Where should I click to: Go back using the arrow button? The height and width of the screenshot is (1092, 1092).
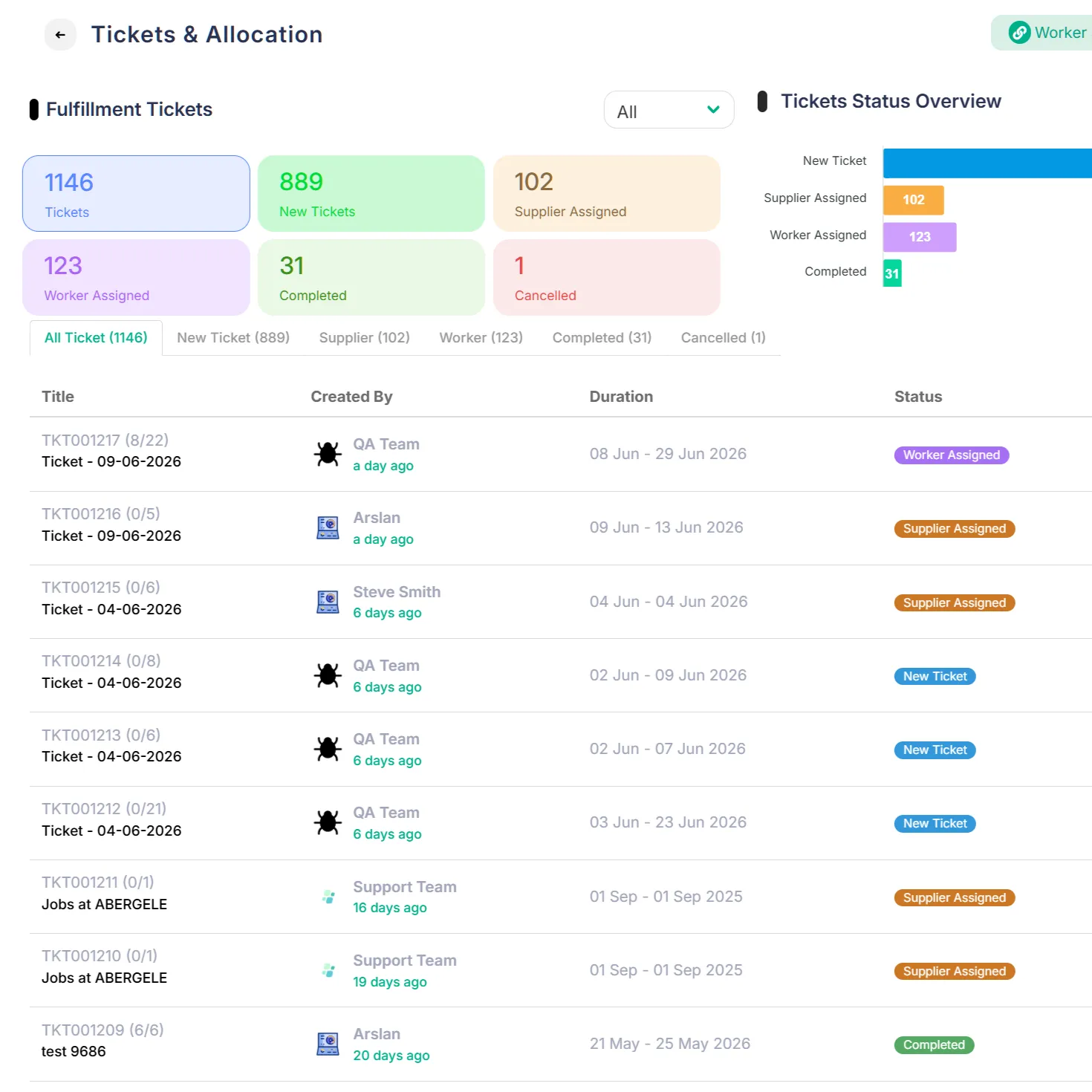click(x=60, y=35)
